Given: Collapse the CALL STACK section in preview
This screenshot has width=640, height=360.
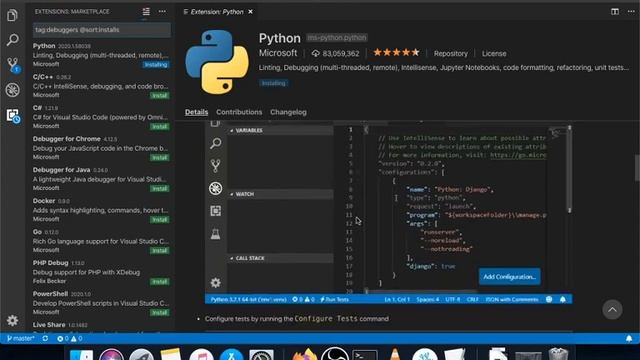Looking at the screenshot, I should pos(280,258).
